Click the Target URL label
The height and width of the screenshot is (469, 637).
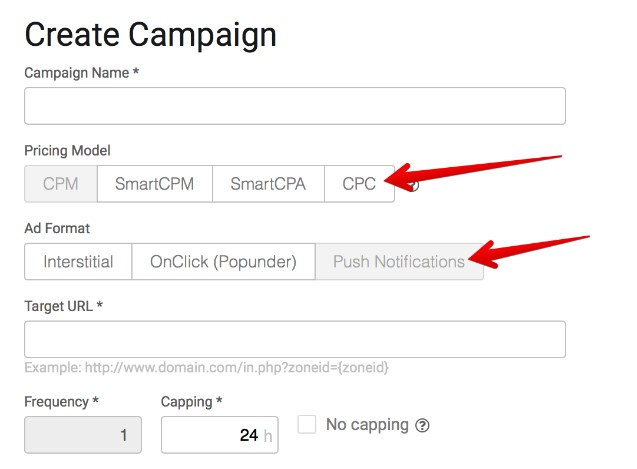point(63,306)
